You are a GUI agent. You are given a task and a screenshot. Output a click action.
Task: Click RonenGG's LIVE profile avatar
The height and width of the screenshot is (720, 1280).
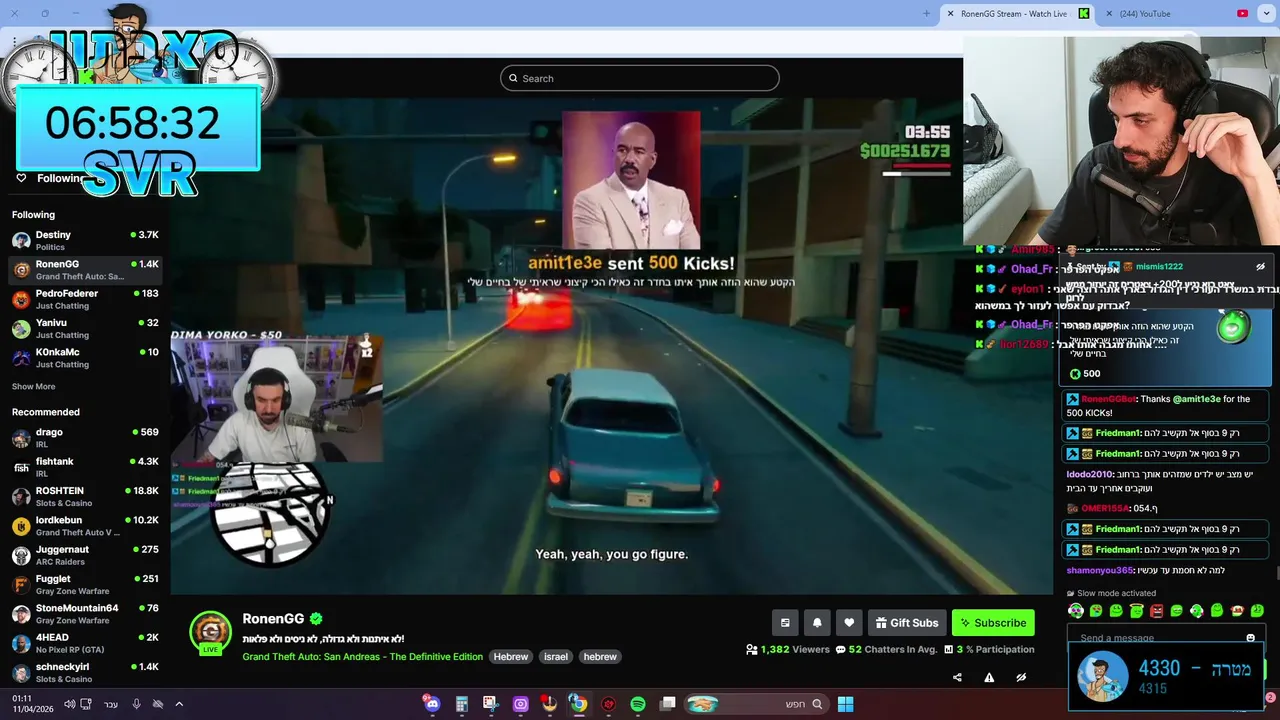pyautogui.click(x=210, y=632)
